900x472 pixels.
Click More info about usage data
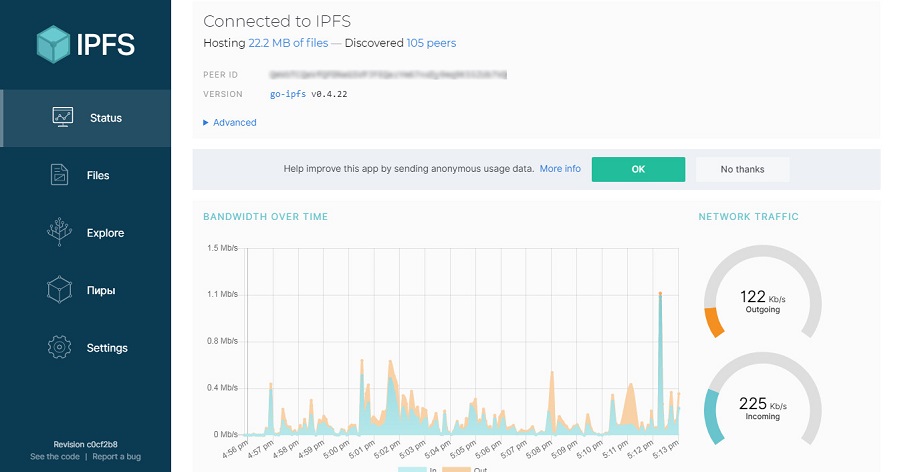coord(560,169)
